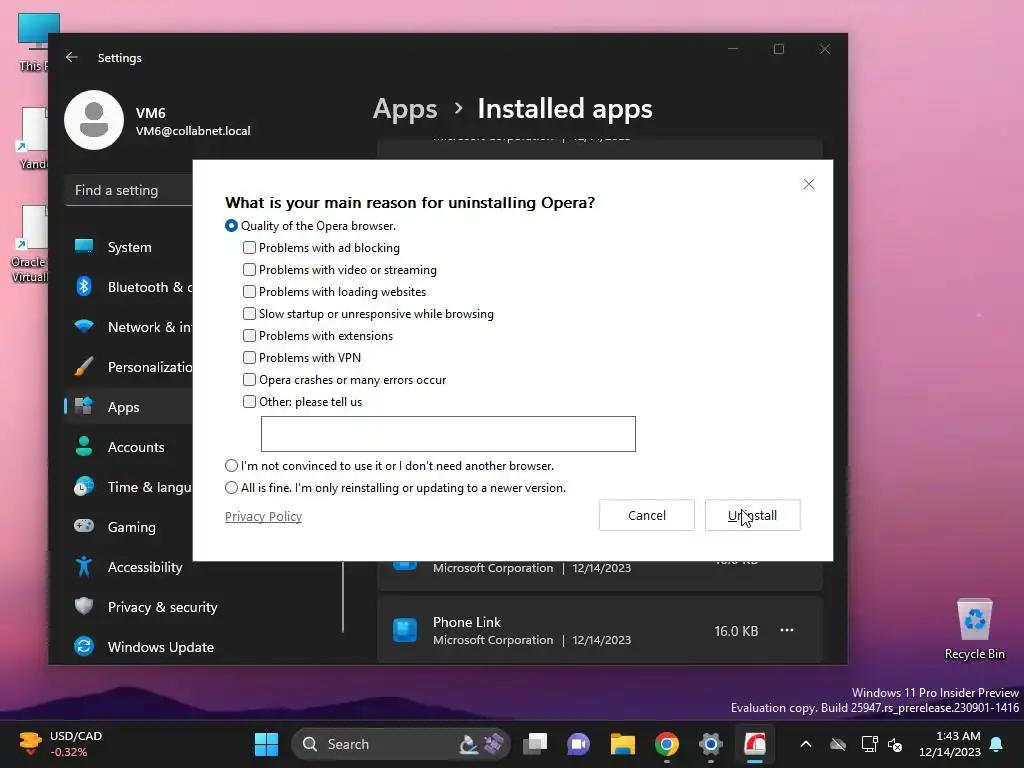Open Bluetooth icon in Settings sidebar
Viewport: 1024px width, 768px height.
pyautogui.click(x=84, y=286)
